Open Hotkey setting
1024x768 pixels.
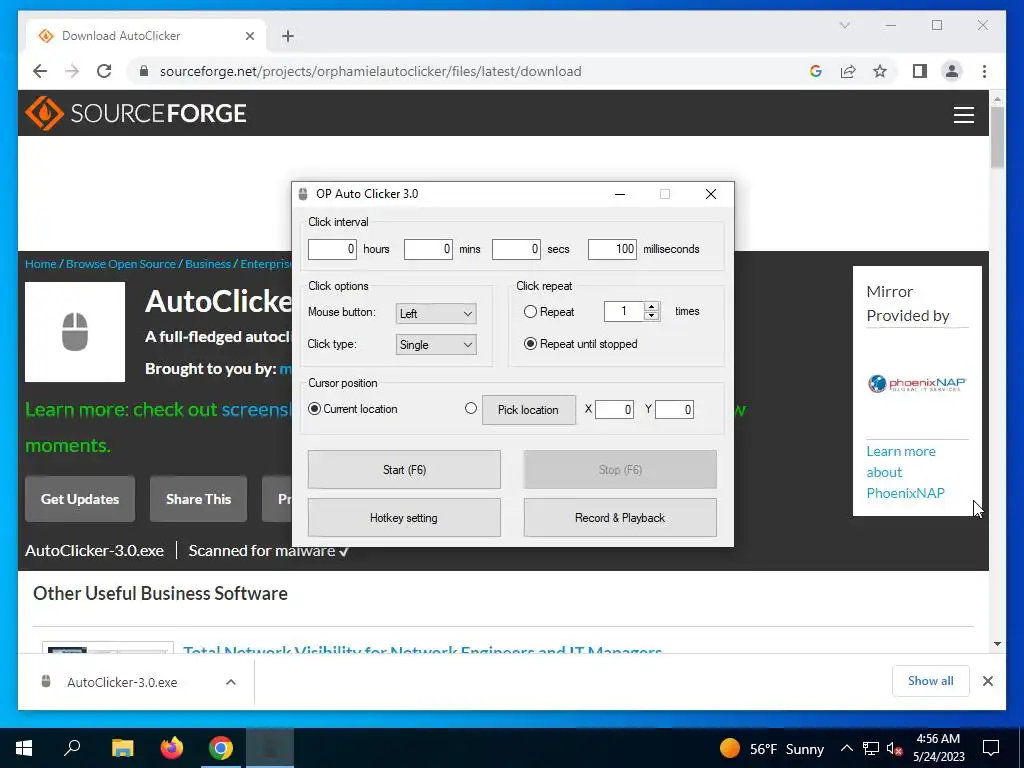click(404, 518)
